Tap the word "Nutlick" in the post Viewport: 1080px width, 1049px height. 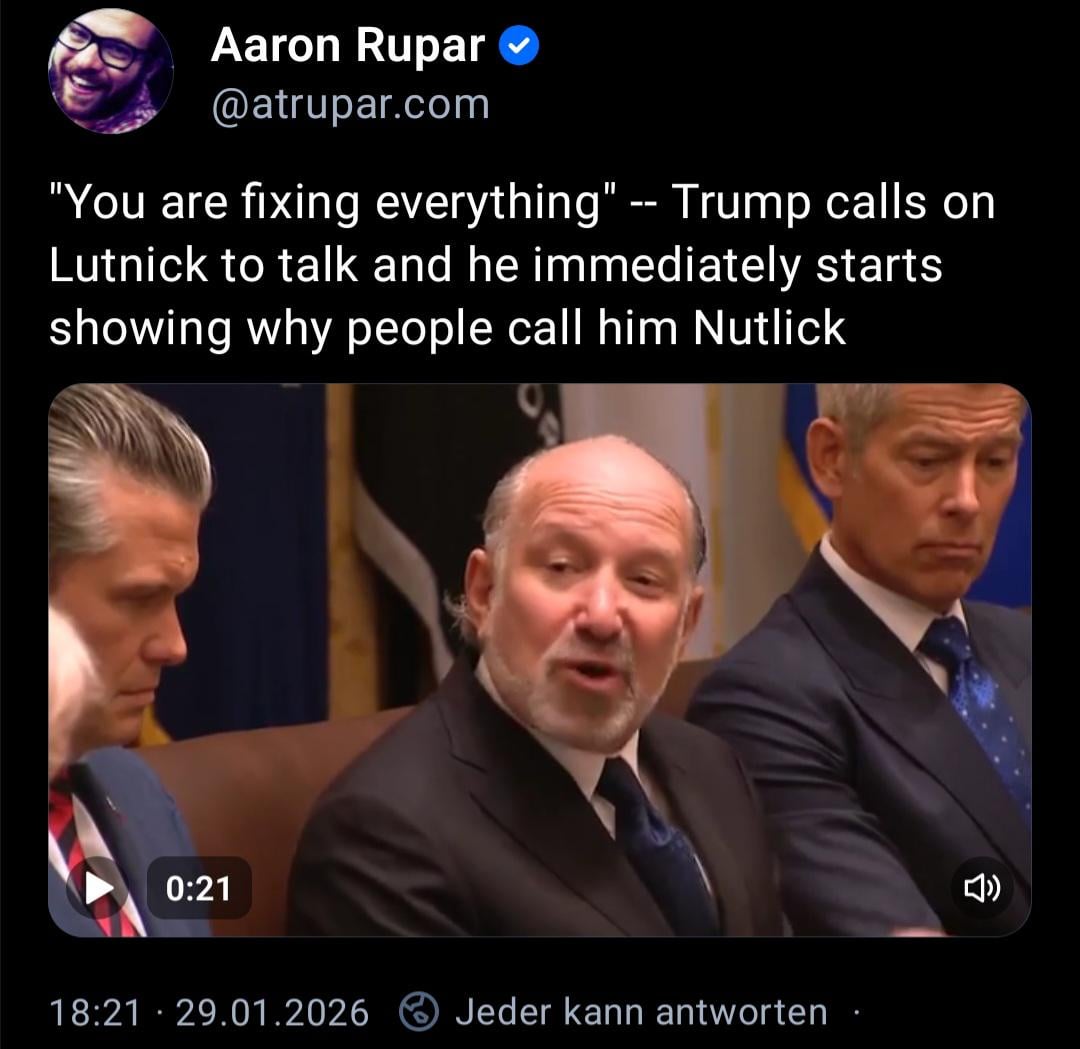click(769, 327)
